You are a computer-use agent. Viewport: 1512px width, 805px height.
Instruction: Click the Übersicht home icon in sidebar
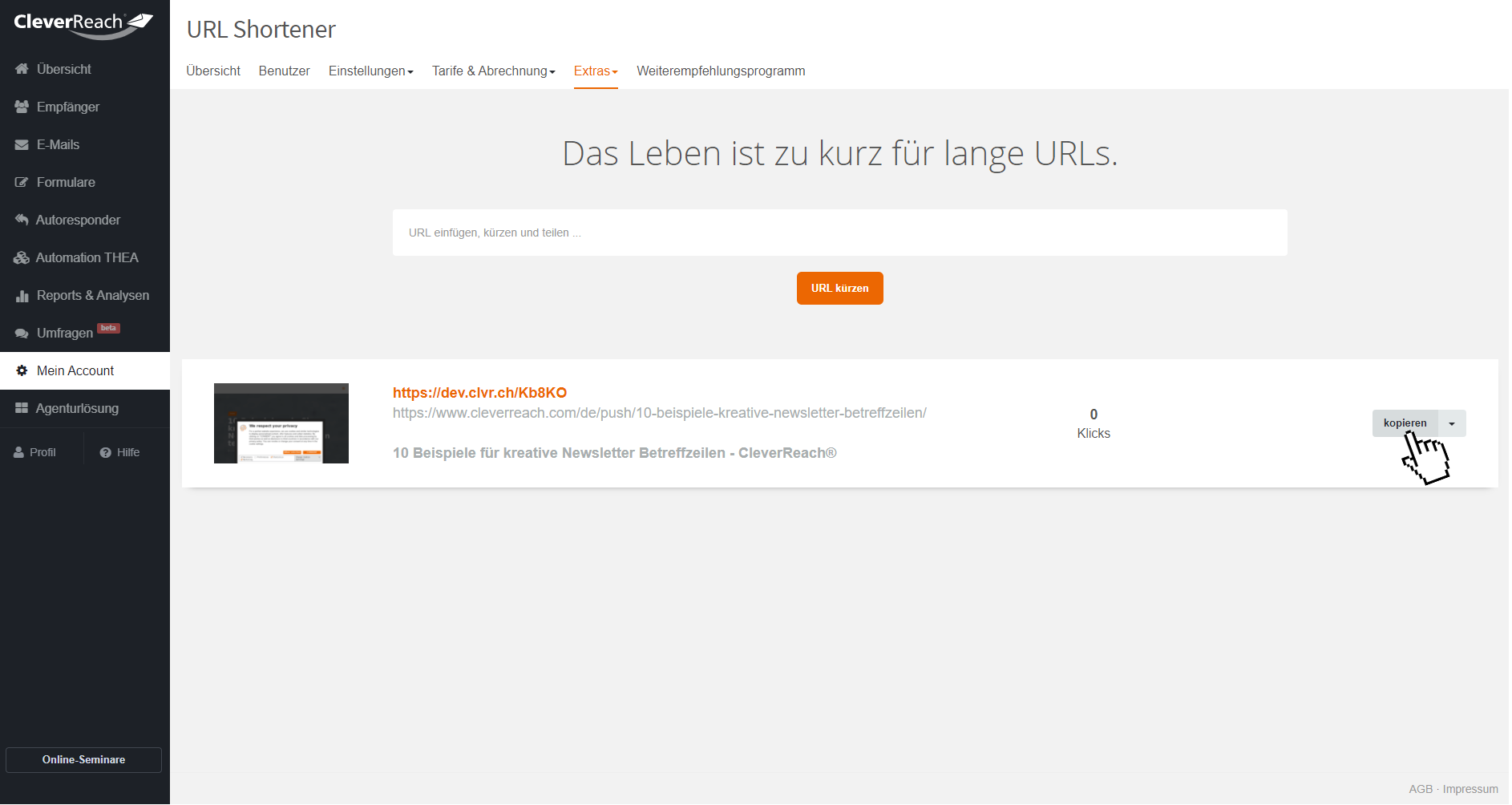[x=22, y=69]
